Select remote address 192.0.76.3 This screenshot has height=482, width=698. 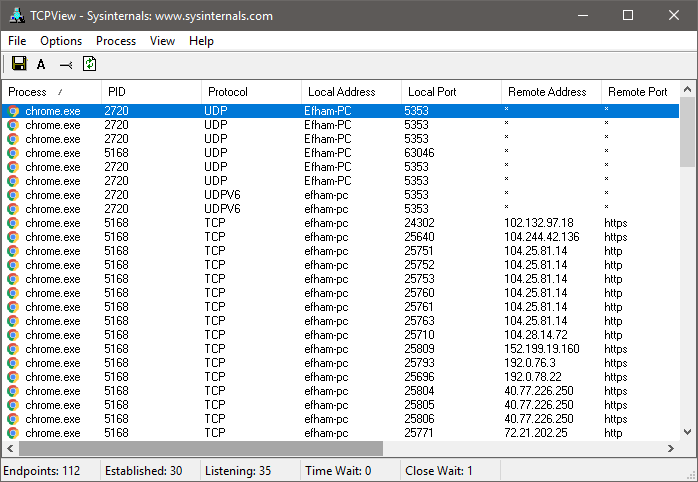coord(530,363)
